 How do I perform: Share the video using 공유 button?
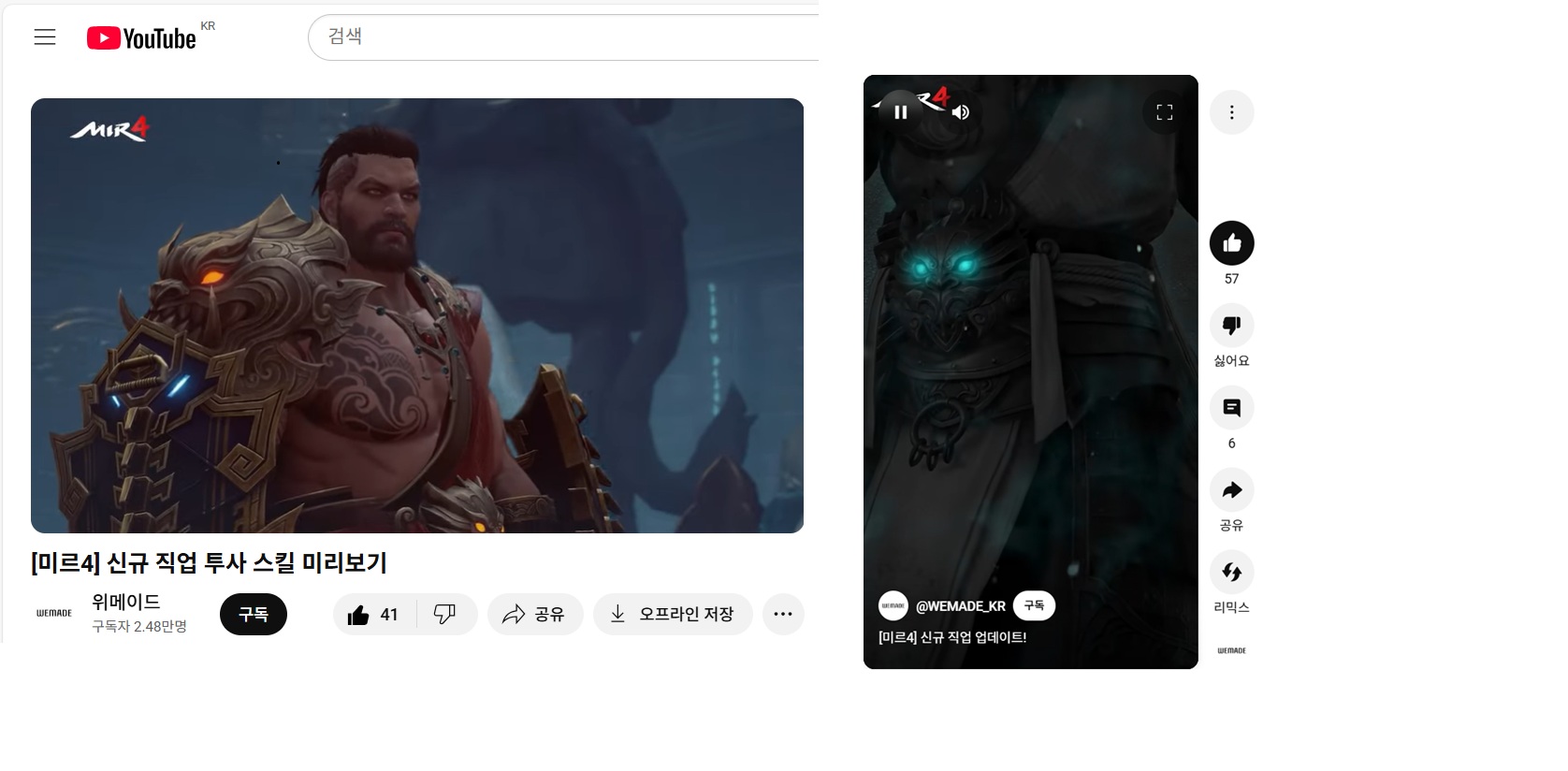point(535,615)
